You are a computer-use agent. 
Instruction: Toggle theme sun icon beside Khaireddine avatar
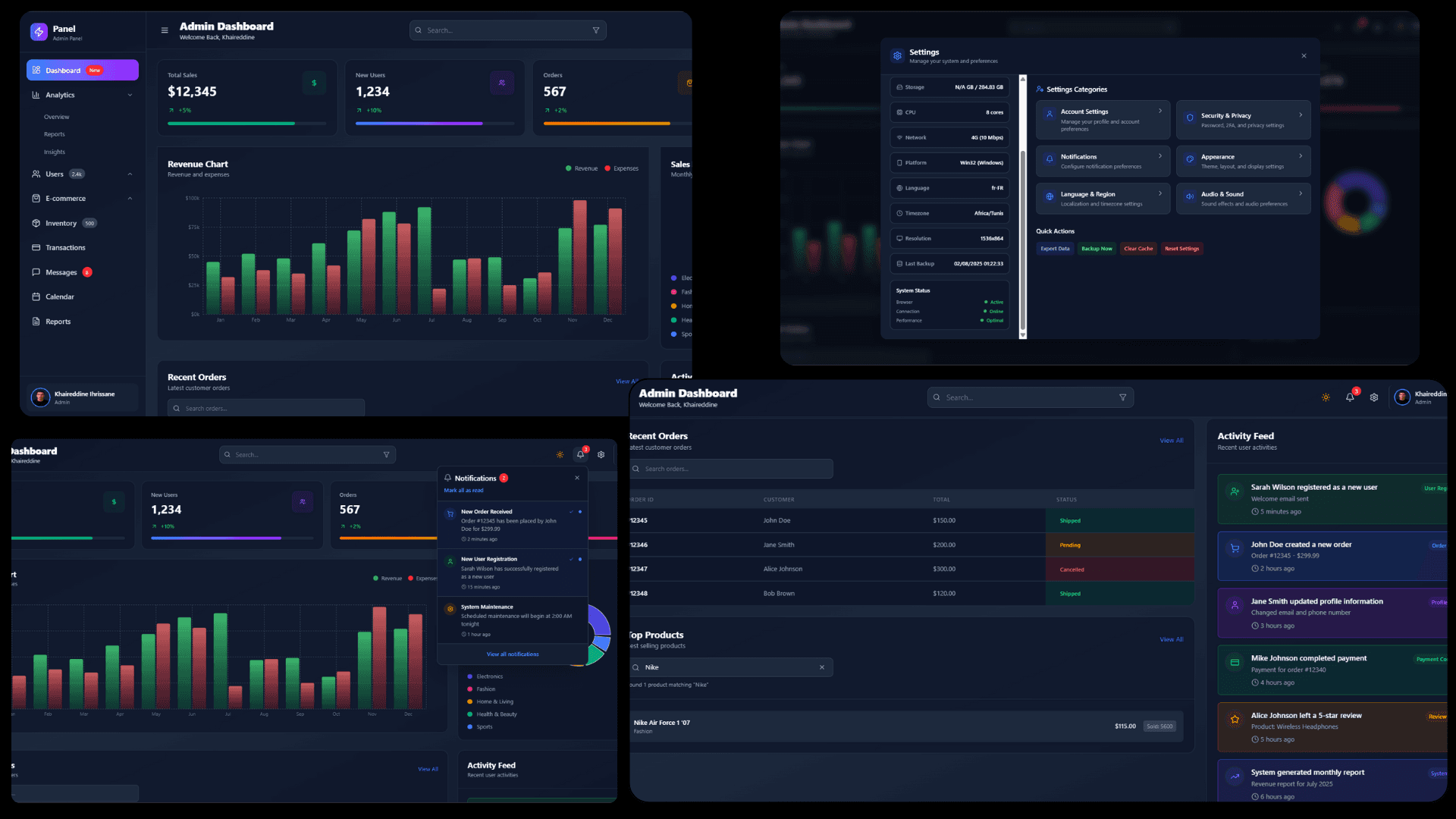pyautogui.click(x=1326, y=397)
